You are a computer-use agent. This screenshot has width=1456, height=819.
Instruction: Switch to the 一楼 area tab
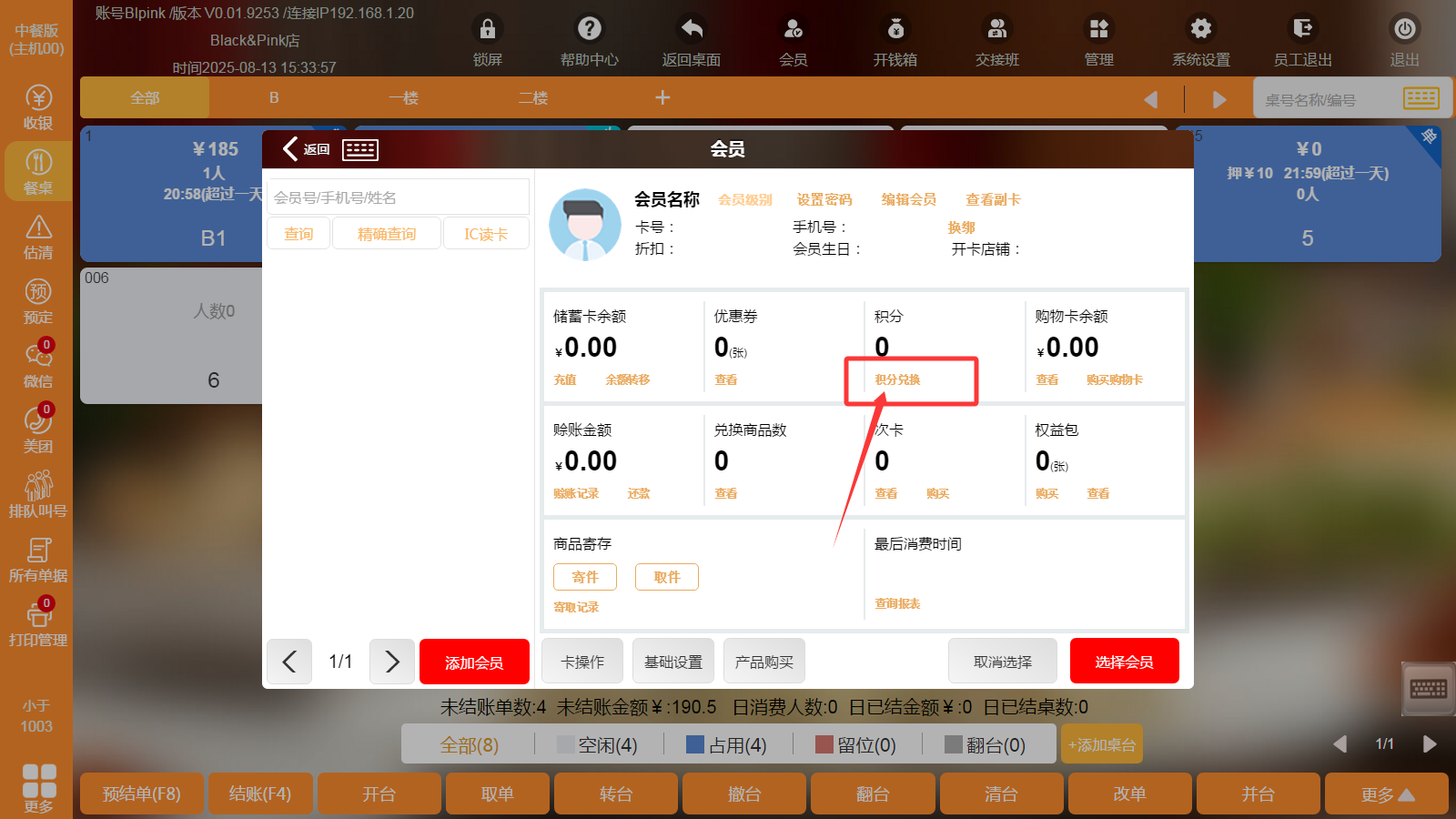[403, 97]
